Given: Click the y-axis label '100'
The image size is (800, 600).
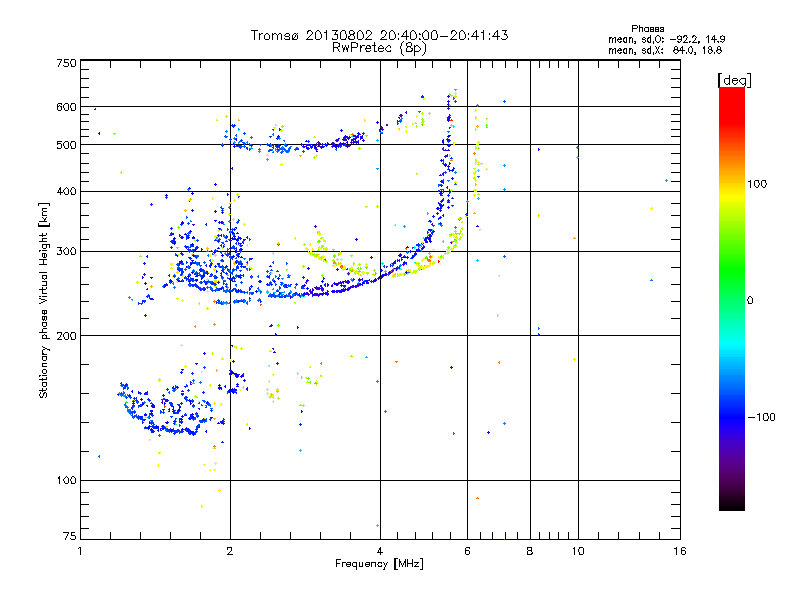Looking at the screenshot, I should tap(66, 480).
